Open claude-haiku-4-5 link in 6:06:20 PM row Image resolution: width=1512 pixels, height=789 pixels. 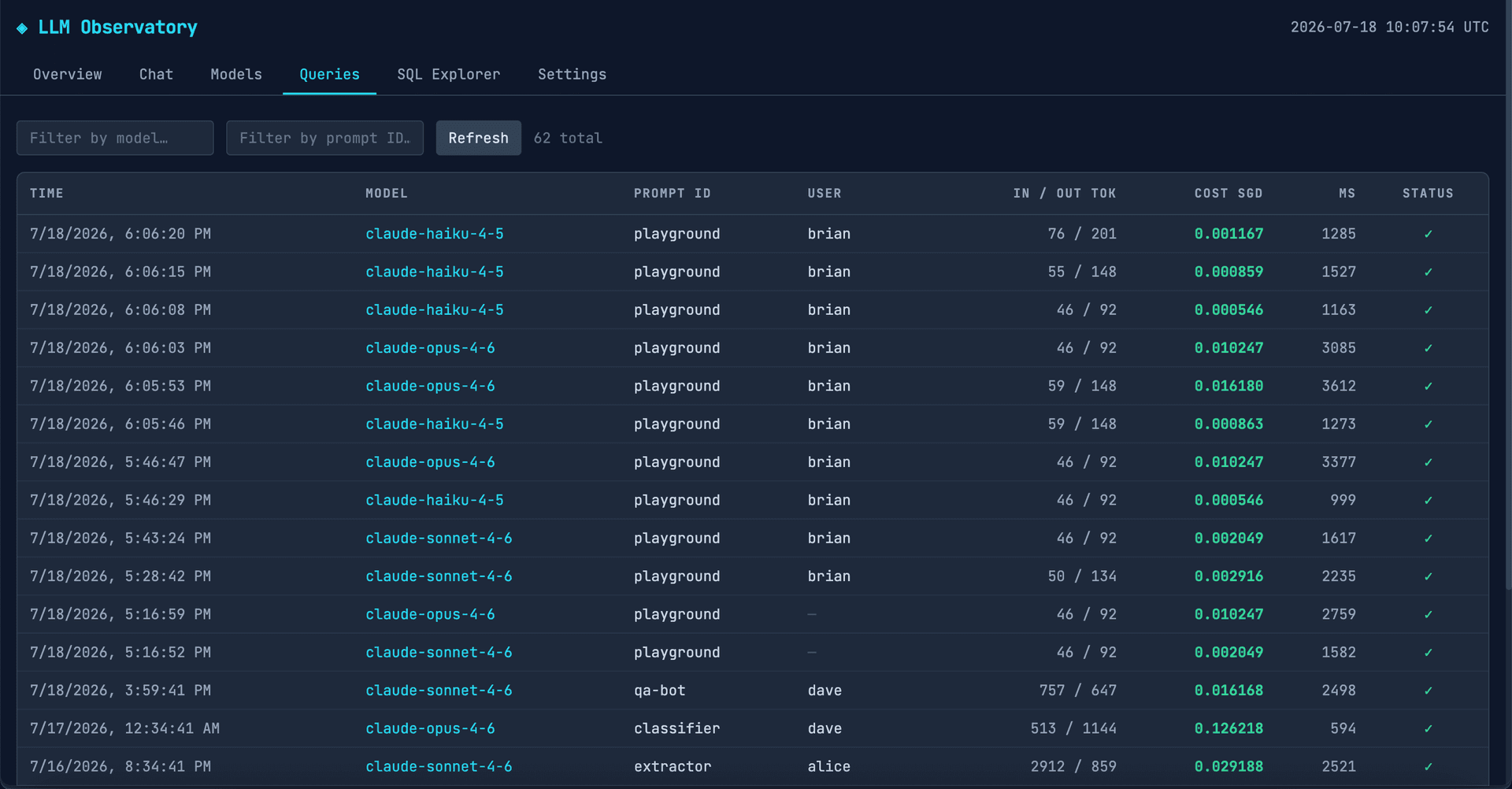tap(435, 234)
